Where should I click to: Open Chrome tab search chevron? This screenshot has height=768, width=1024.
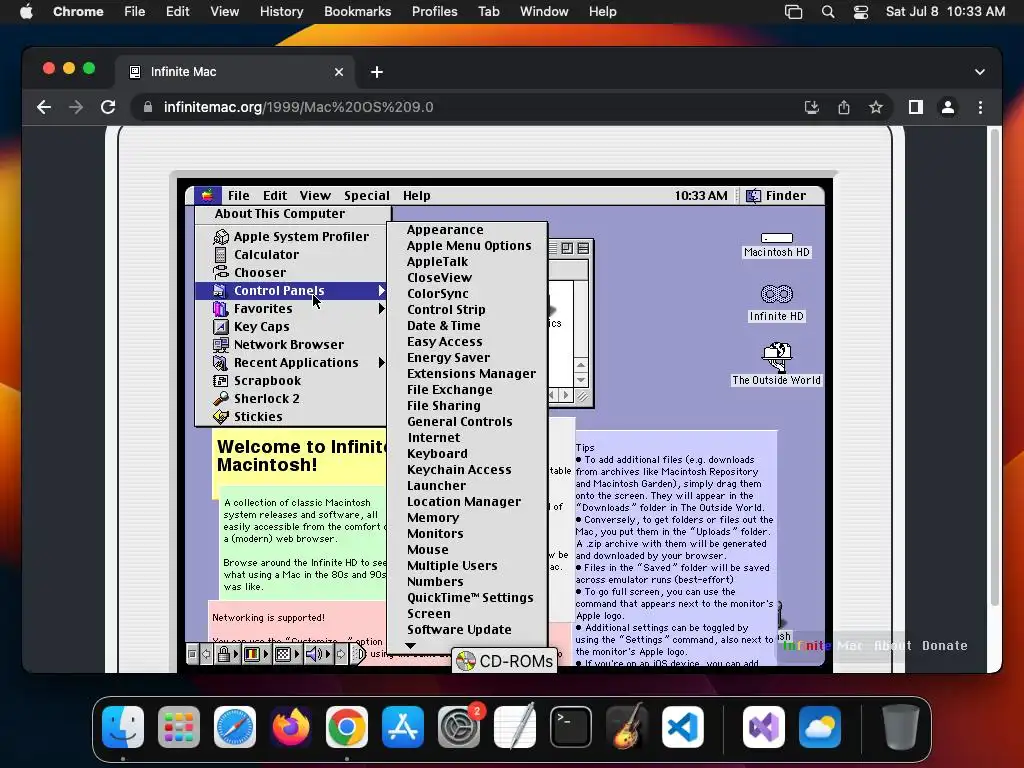(x=980, y=72)
